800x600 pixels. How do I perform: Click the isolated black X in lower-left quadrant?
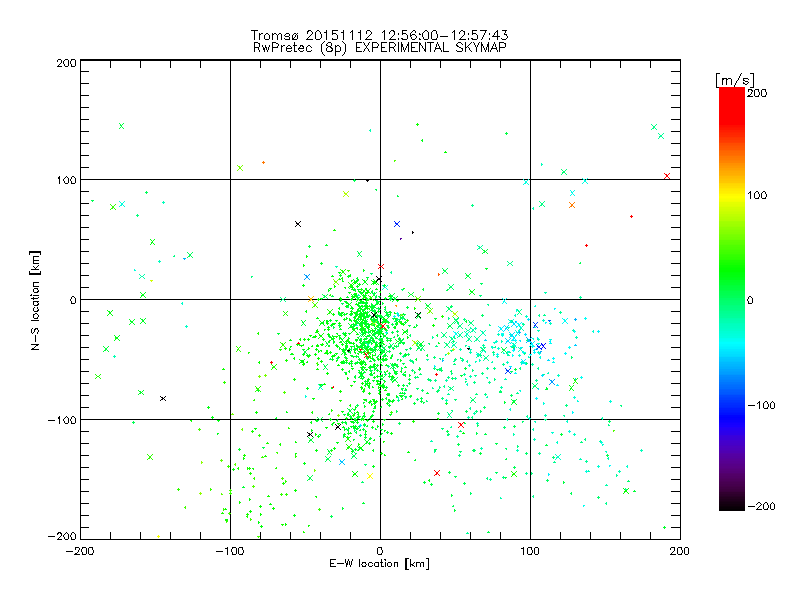(163, 398)
